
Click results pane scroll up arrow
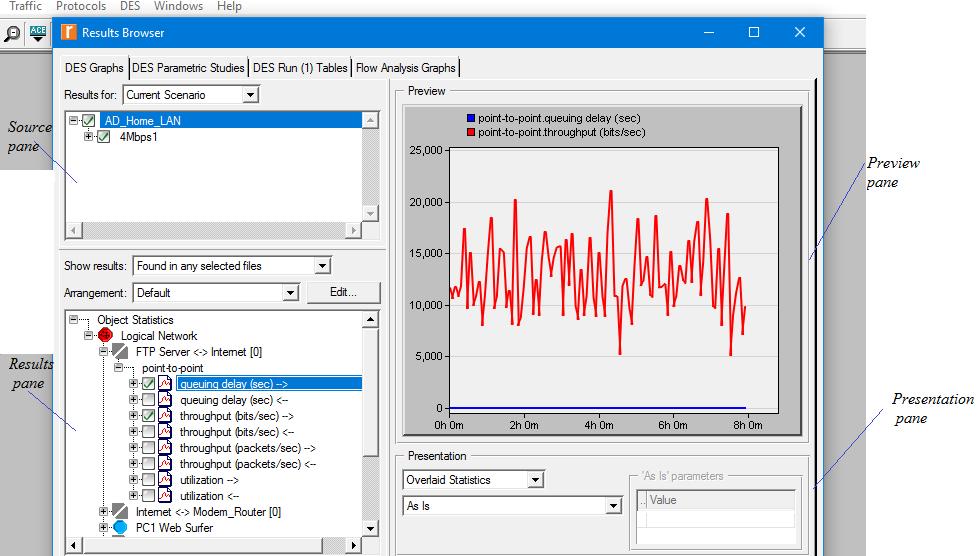(370, 319)
